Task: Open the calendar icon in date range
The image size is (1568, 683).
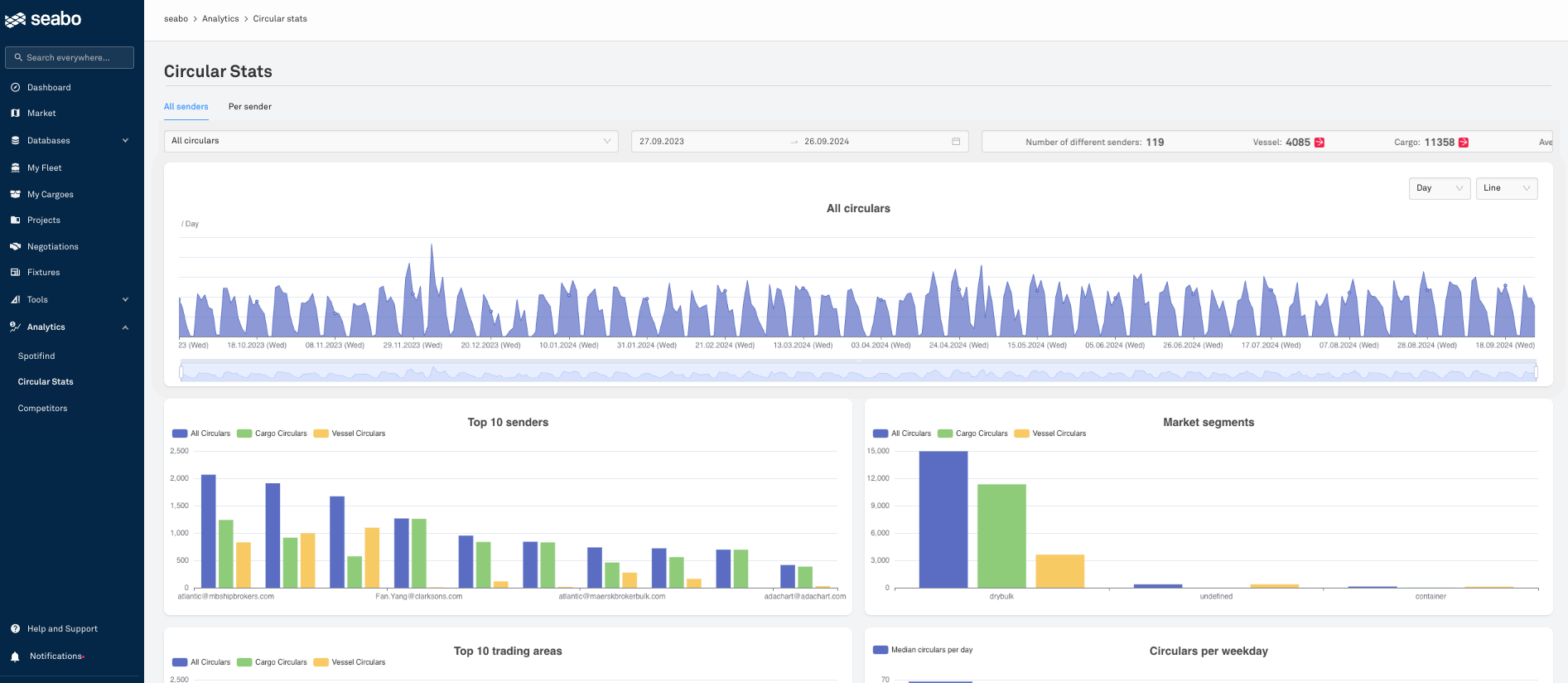Action: 956,142
